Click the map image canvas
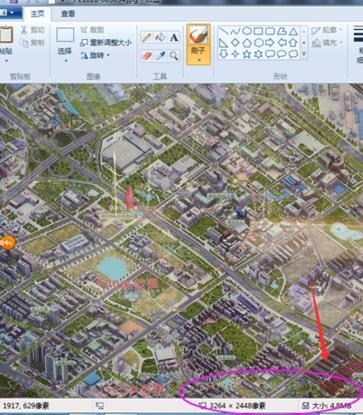Viewport: 363px width, 415px height. pos(181,240)
